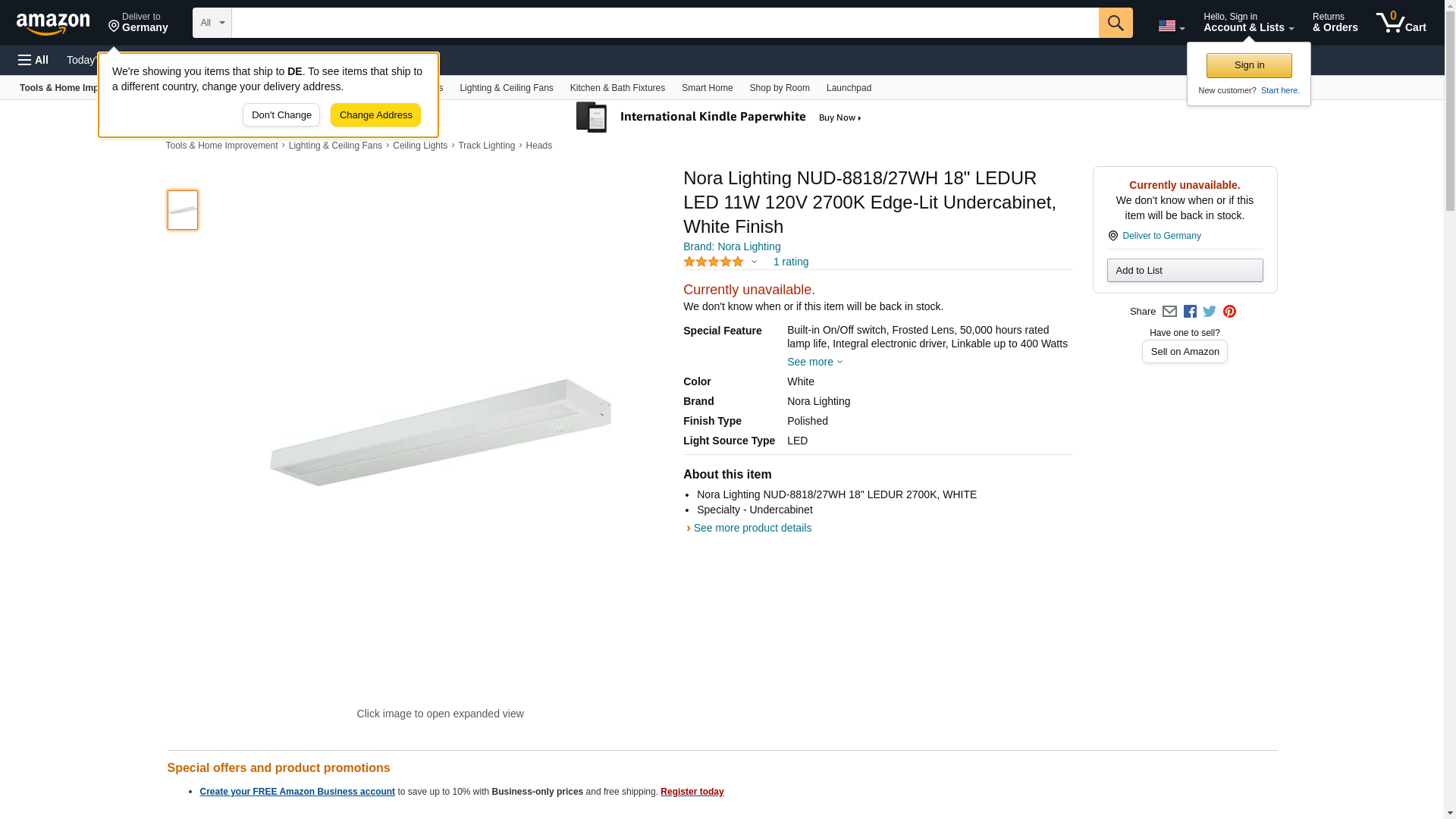Screen dimensions: 1456x819
Task: Select the product image thumbnail
Action: [x=183, y=210]
